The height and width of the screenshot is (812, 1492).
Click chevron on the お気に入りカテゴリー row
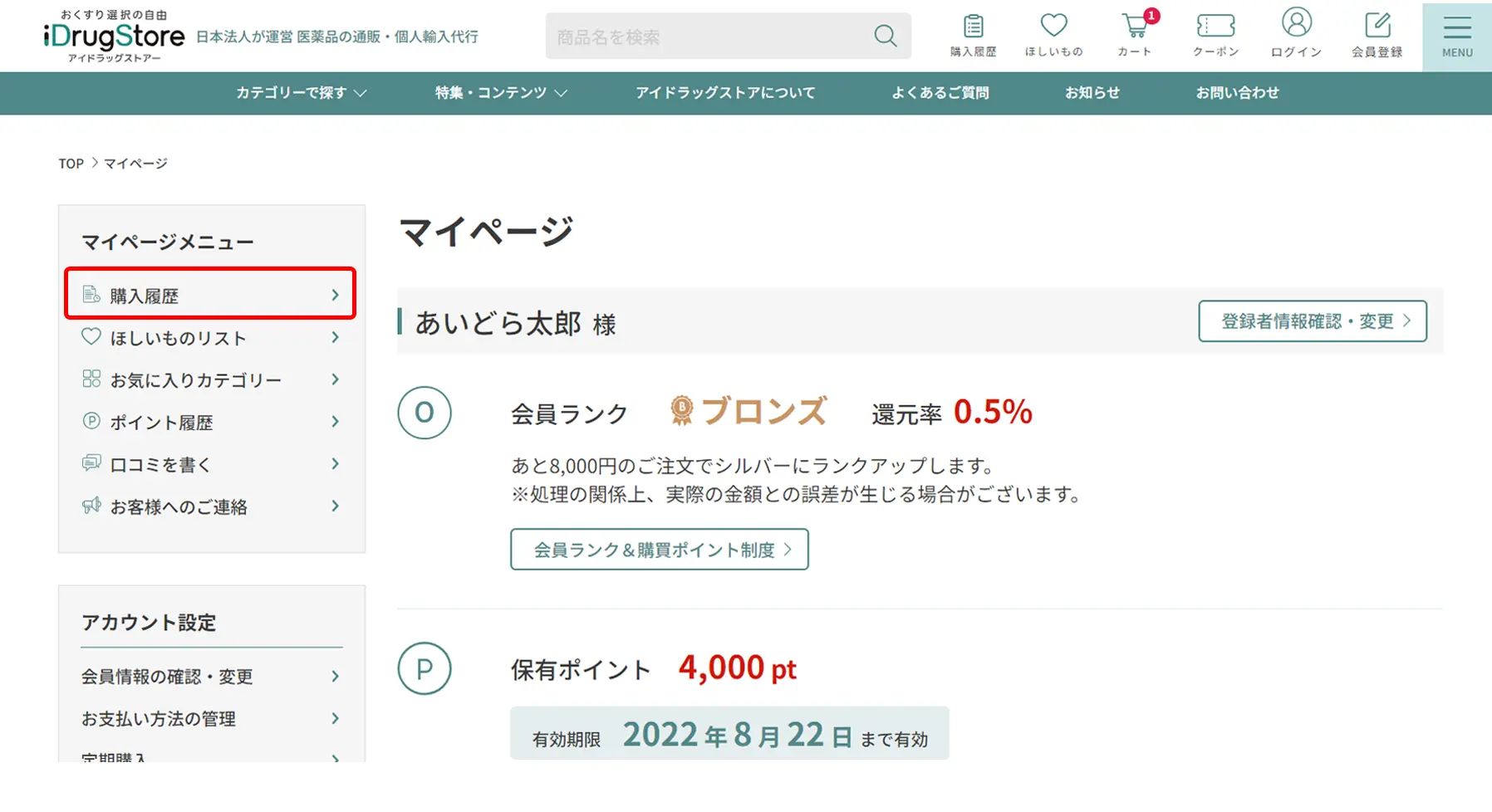[336, 379]
